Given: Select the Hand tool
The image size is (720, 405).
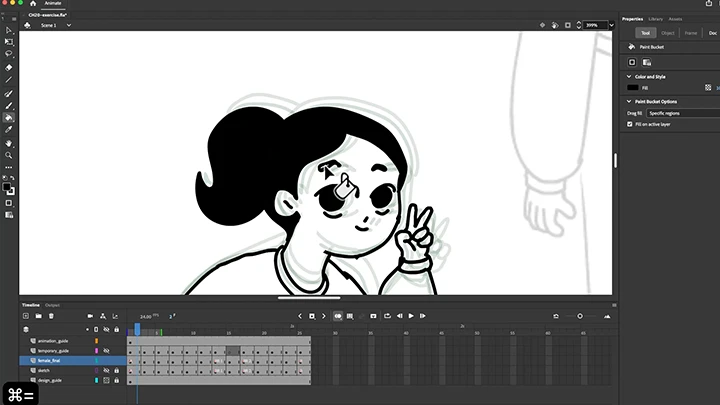Looking at the screenshot, I should coord(9,143).
